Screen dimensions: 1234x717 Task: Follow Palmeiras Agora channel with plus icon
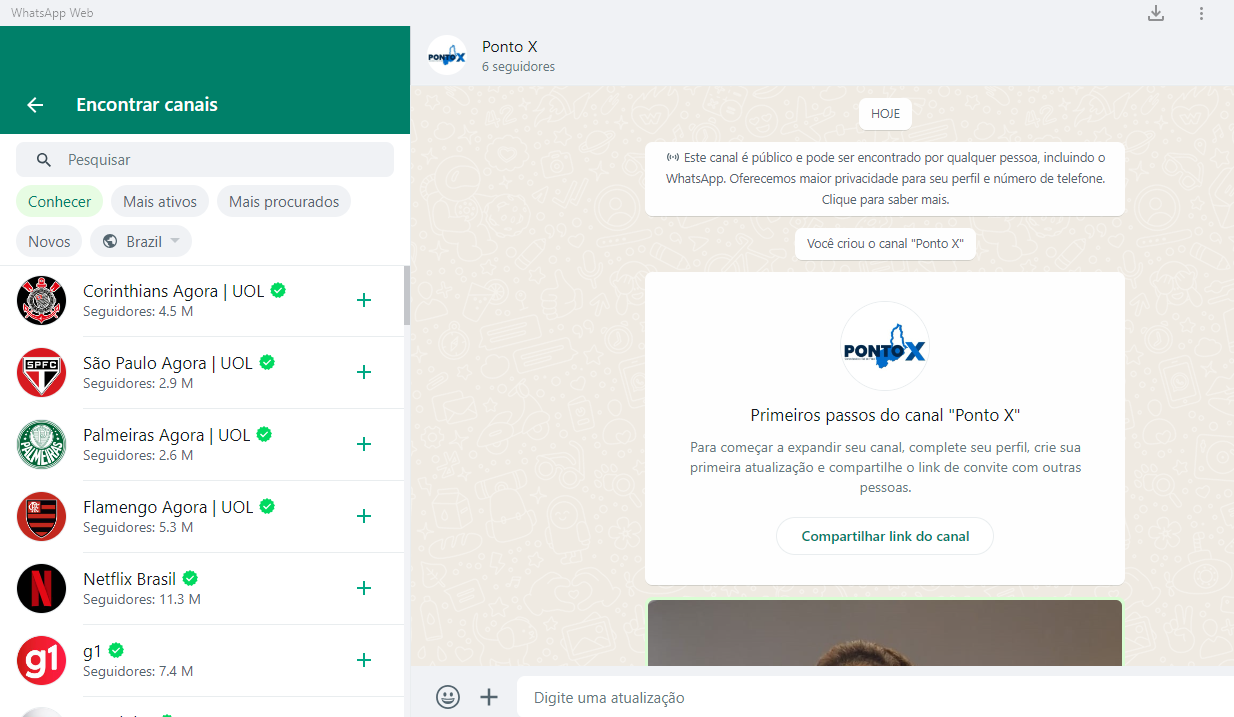pyautogui.click(x=364, y=444)
